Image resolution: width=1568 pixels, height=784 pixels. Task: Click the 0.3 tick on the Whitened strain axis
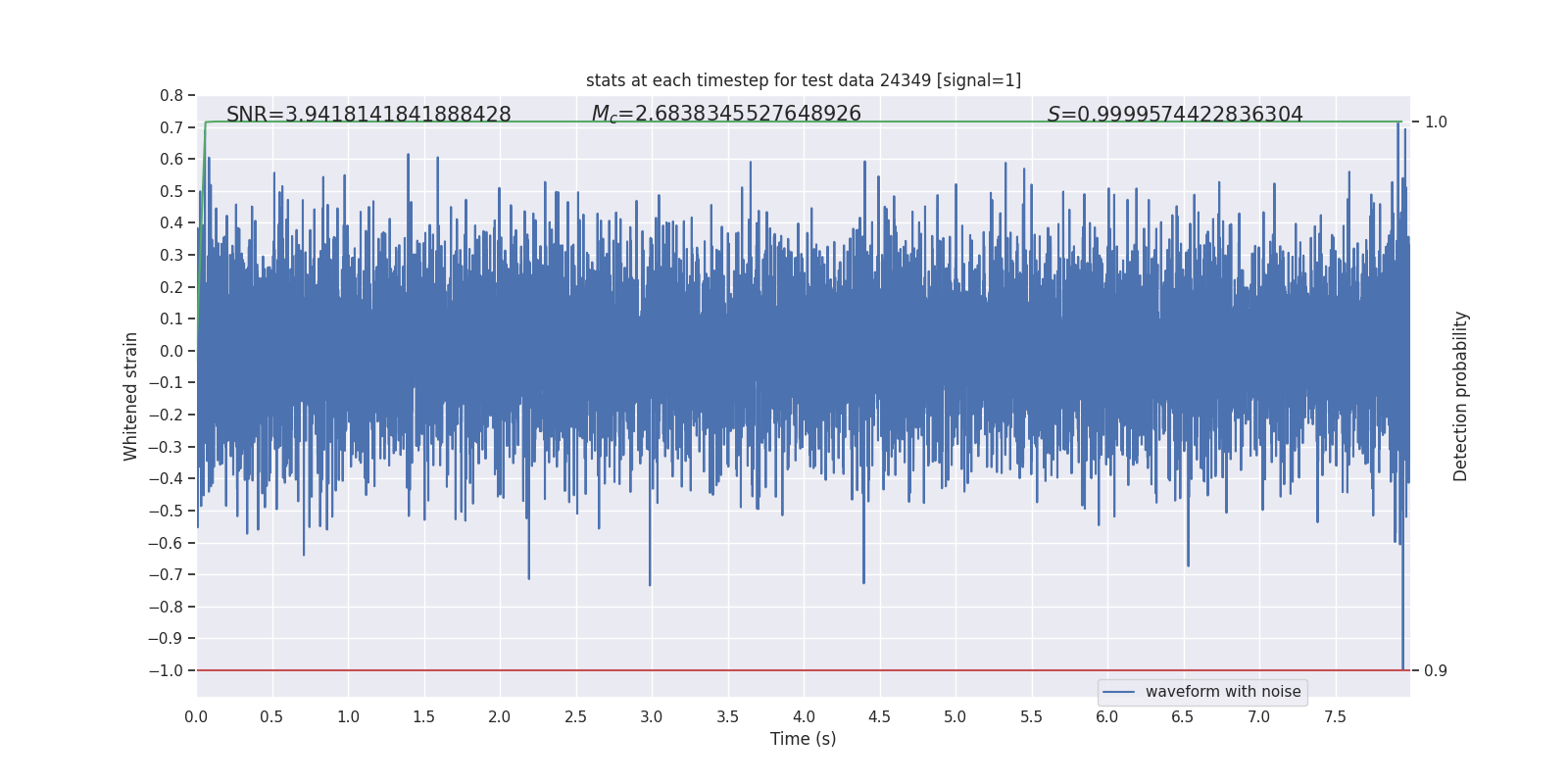click(x=171, y=255)
